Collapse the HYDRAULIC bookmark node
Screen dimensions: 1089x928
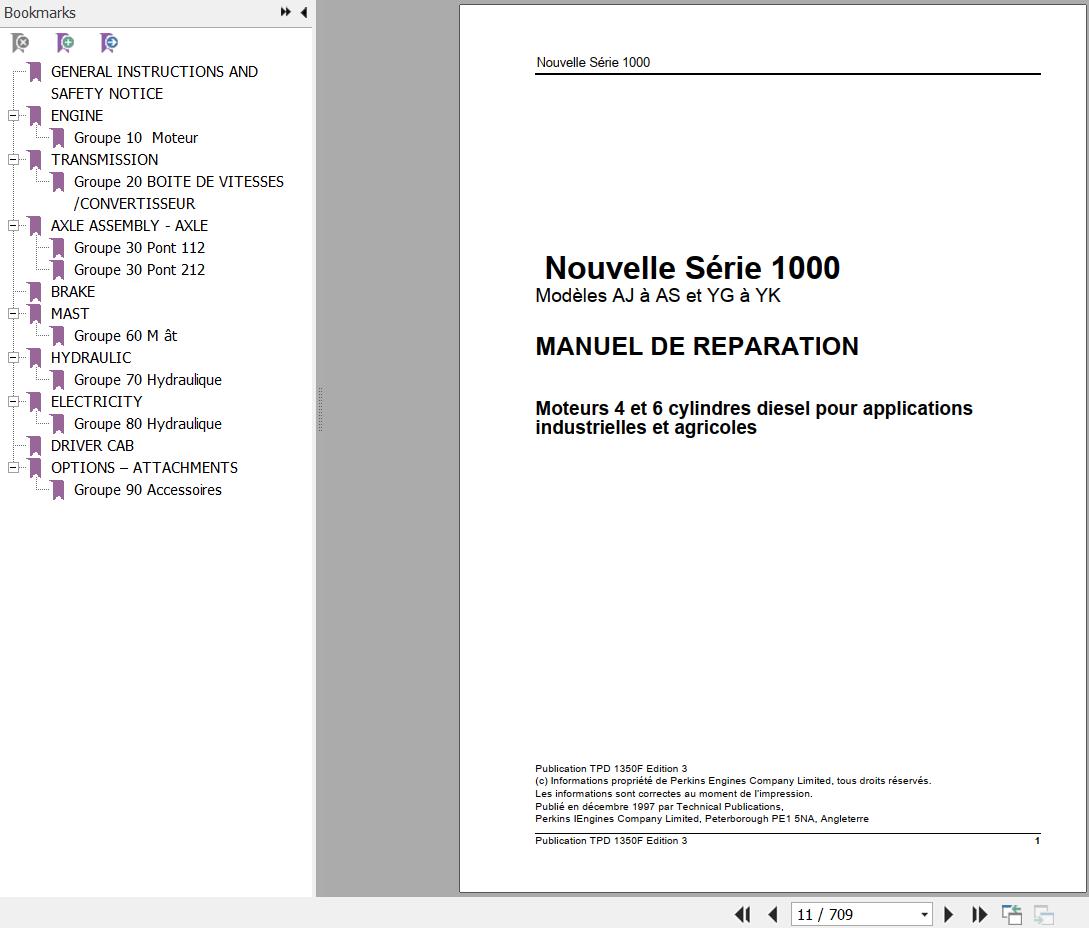[13, 358]
